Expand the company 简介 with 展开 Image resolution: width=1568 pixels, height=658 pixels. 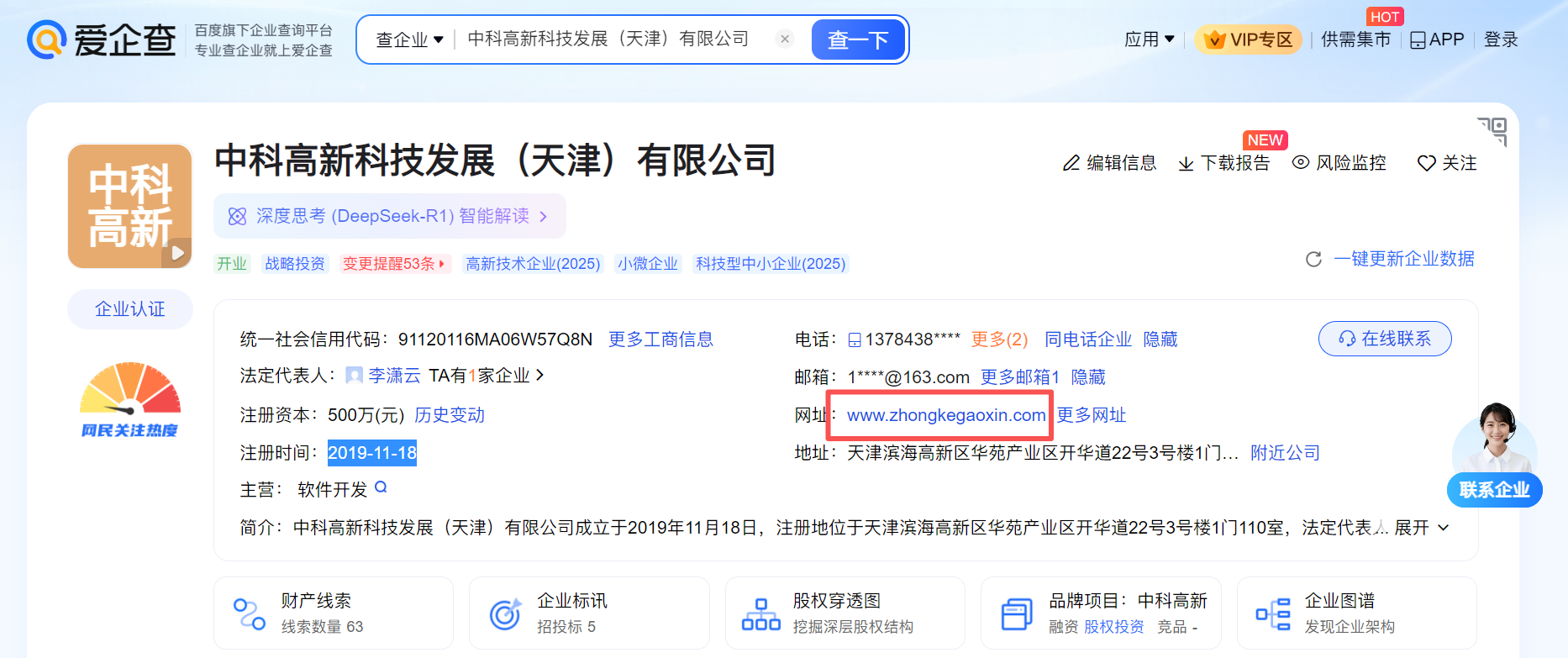coord(1421,528)
